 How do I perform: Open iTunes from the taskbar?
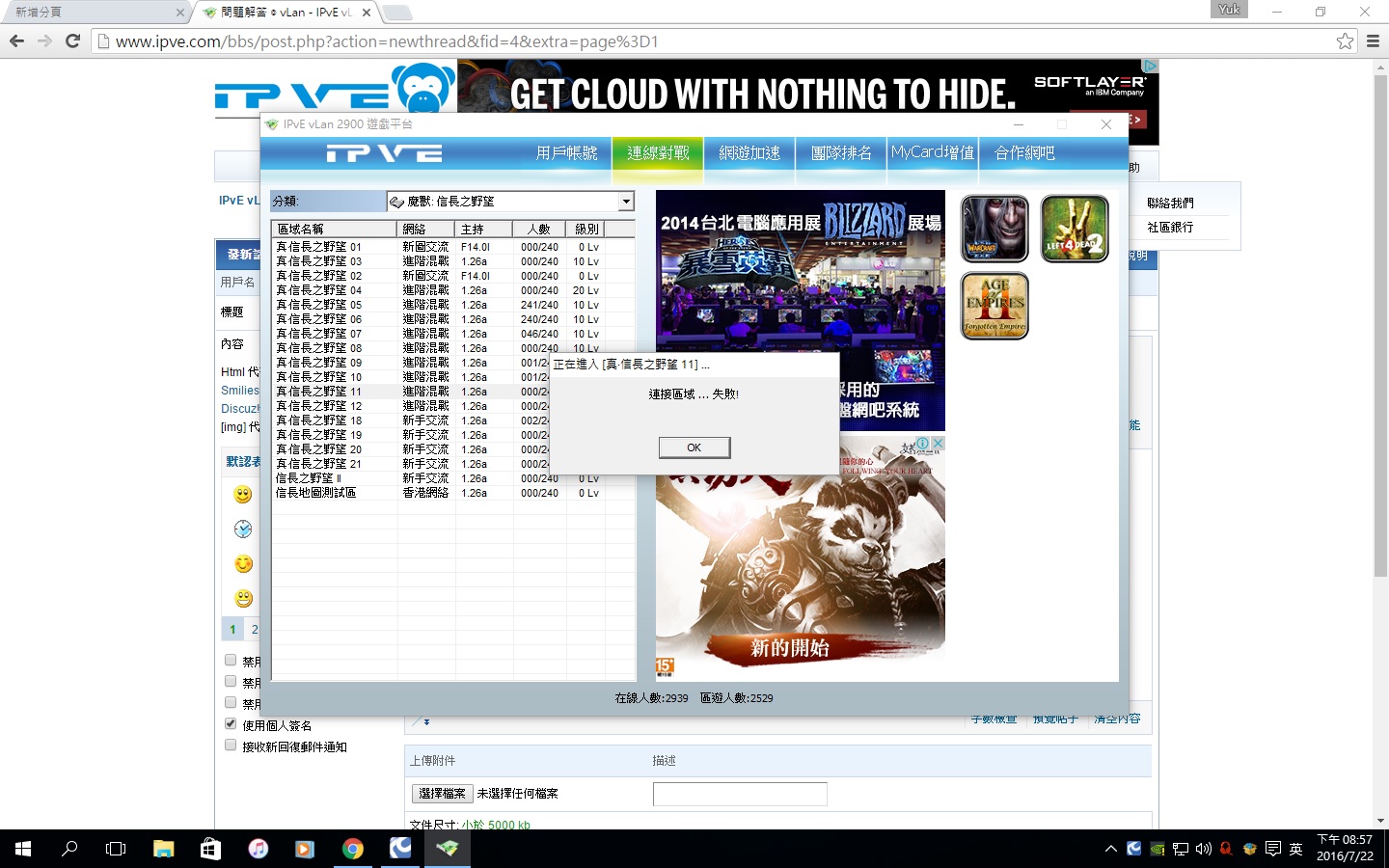coord(258,849)
